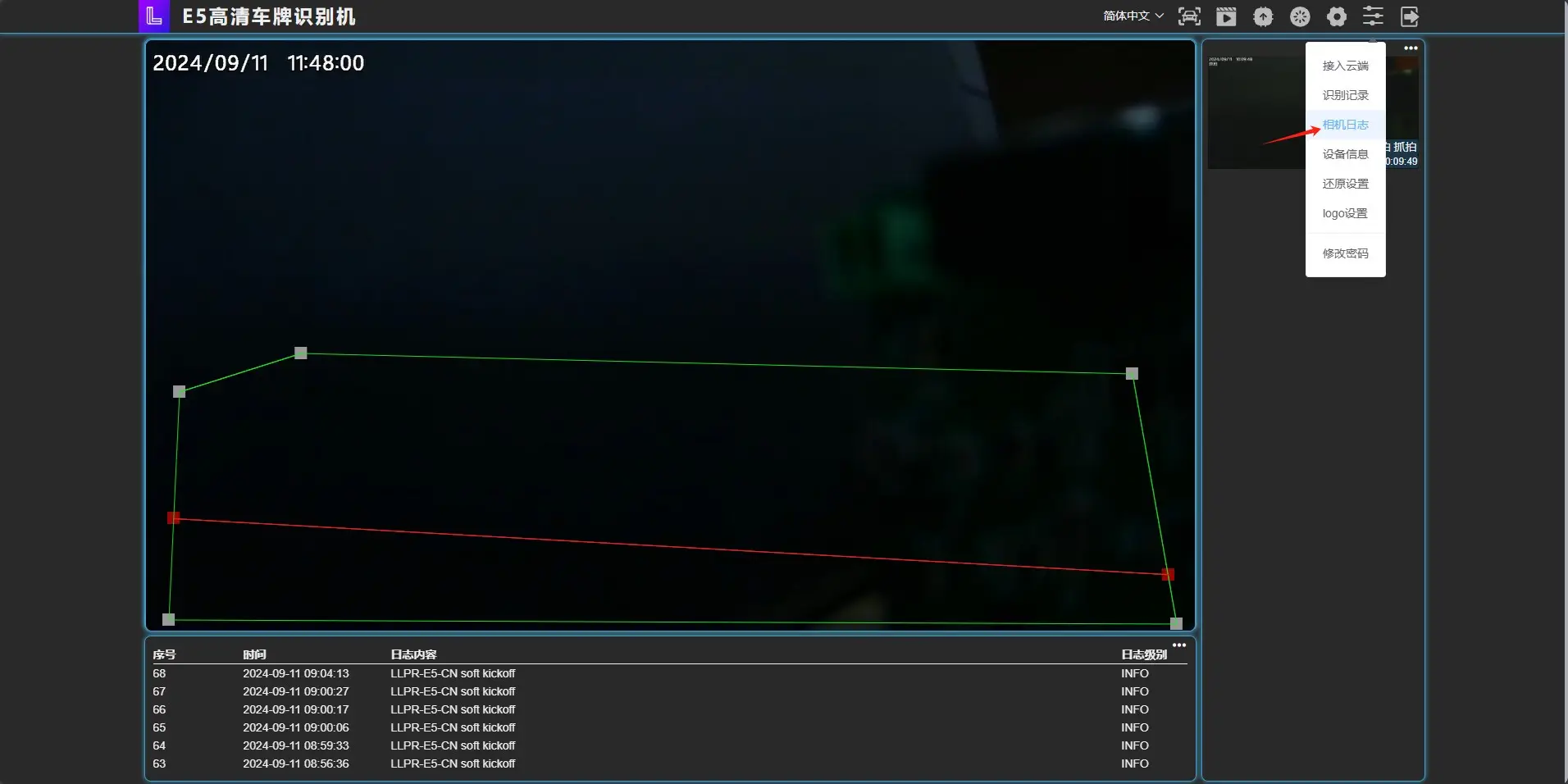Click the round loading-spinner icon in the toolbar
The height and width of the screenshot is (784, 1568).
pyautogui.click(x=1300, y=16)
